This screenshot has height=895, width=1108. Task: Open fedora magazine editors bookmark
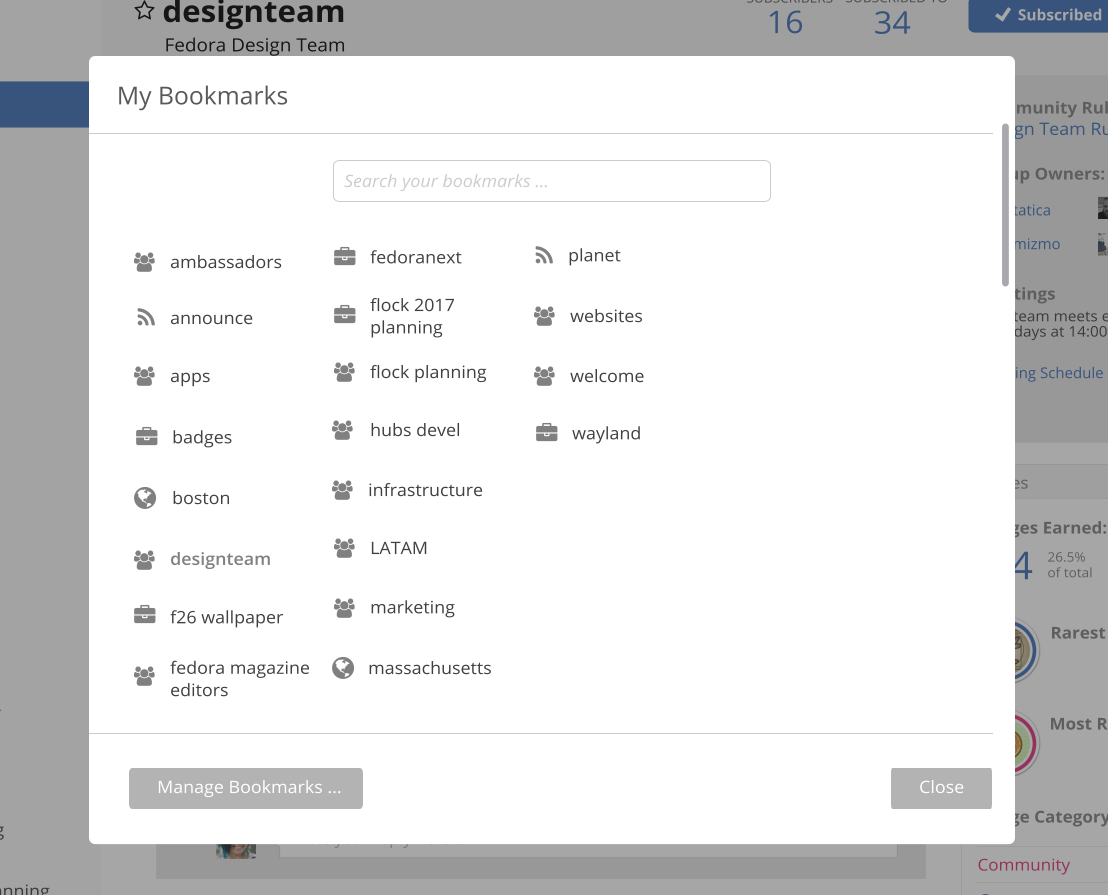pyautogui.click(x=240, y=678)
